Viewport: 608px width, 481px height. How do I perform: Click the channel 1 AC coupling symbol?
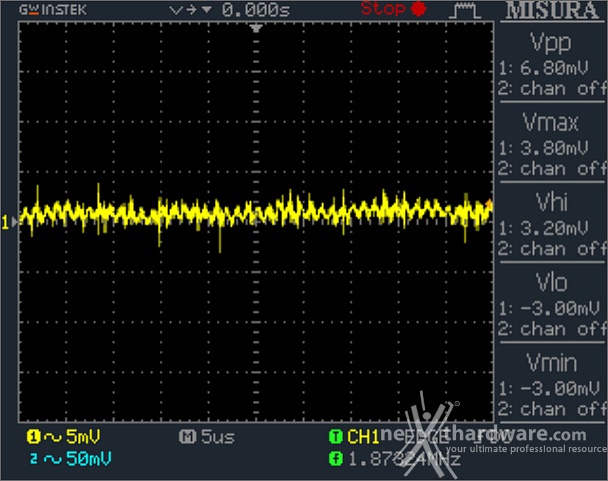pos(53,438)
